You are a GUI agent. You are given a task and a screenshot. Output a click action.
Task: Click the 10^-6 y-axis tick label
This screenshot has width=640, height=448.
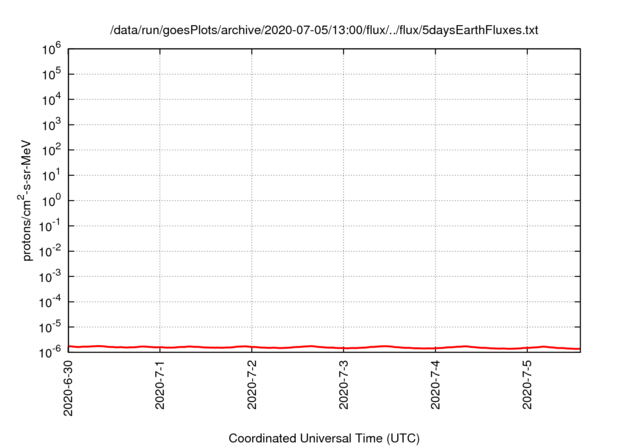point(50,351)
